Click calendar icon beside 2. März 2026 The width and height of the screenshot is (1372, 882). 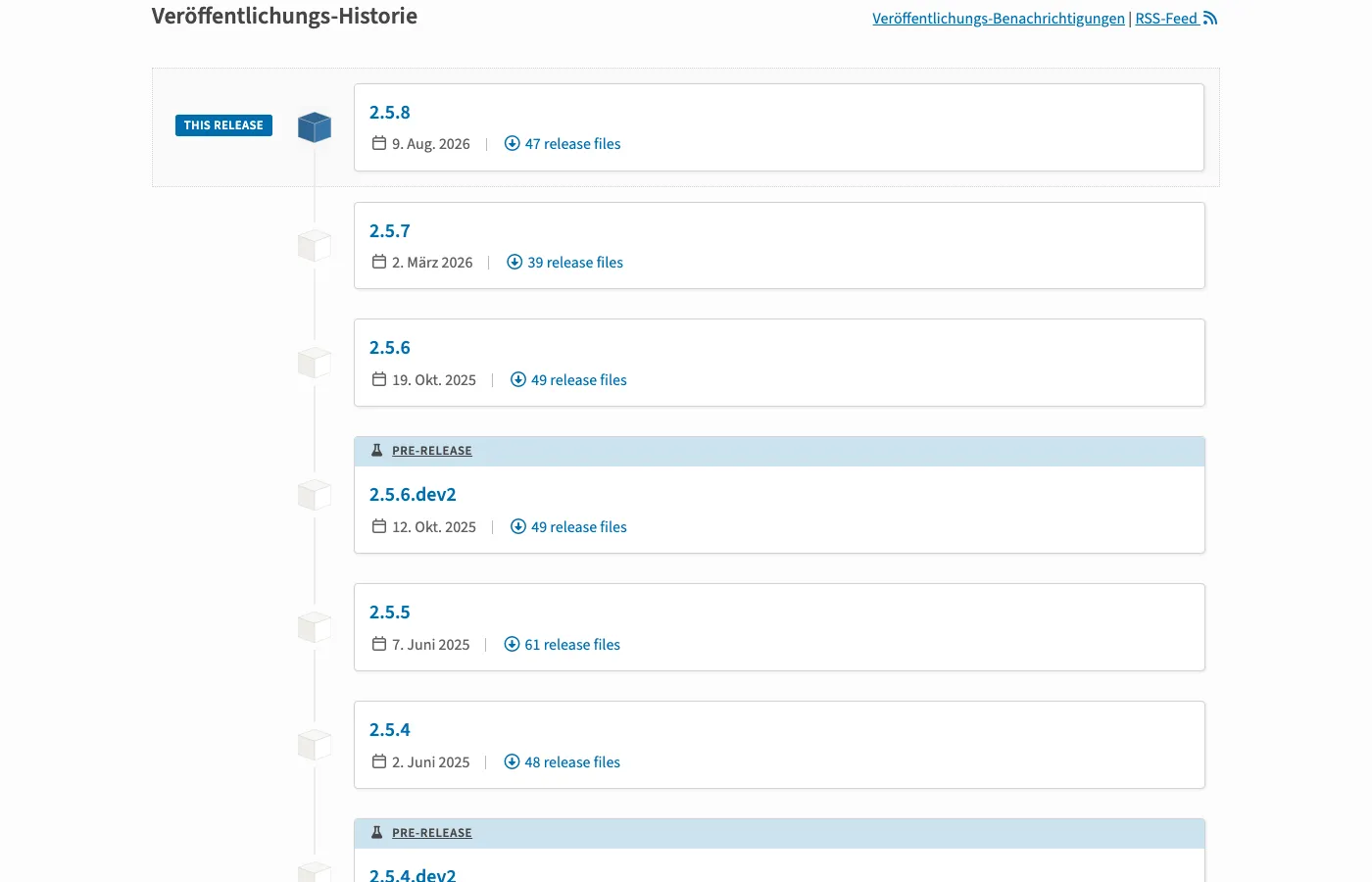point(379,262)
